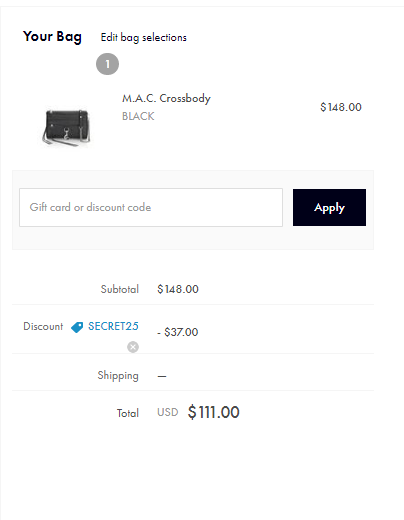The width and height of the screenshot is (404, 520).
Task: Click the item price $148.00 beside the product
Action: (341, 107)
